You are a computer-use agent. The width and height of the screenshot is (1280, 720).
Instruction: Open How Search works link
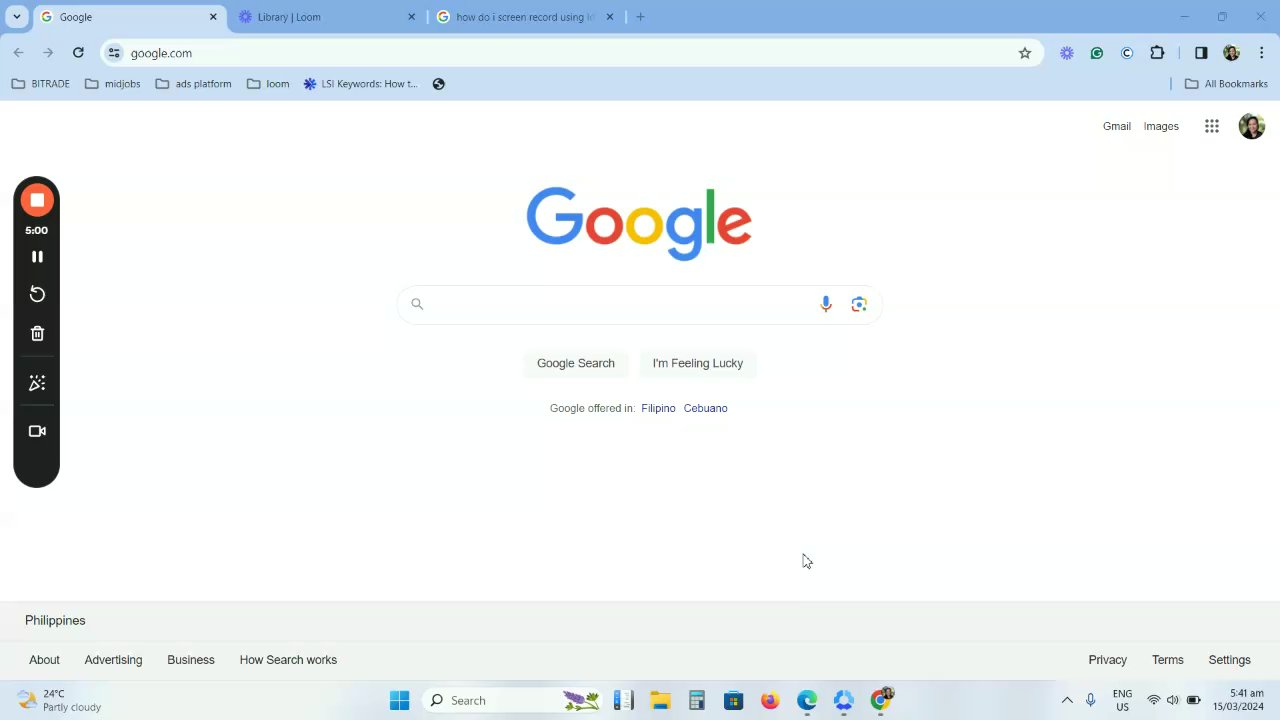tap(288, 660)
